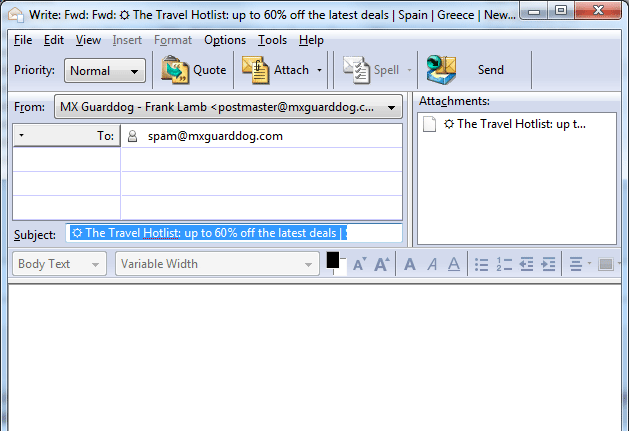Viewport: 629px width, 431px height.
Task: Toggle underline text formatting
Action: click(453, 264)
